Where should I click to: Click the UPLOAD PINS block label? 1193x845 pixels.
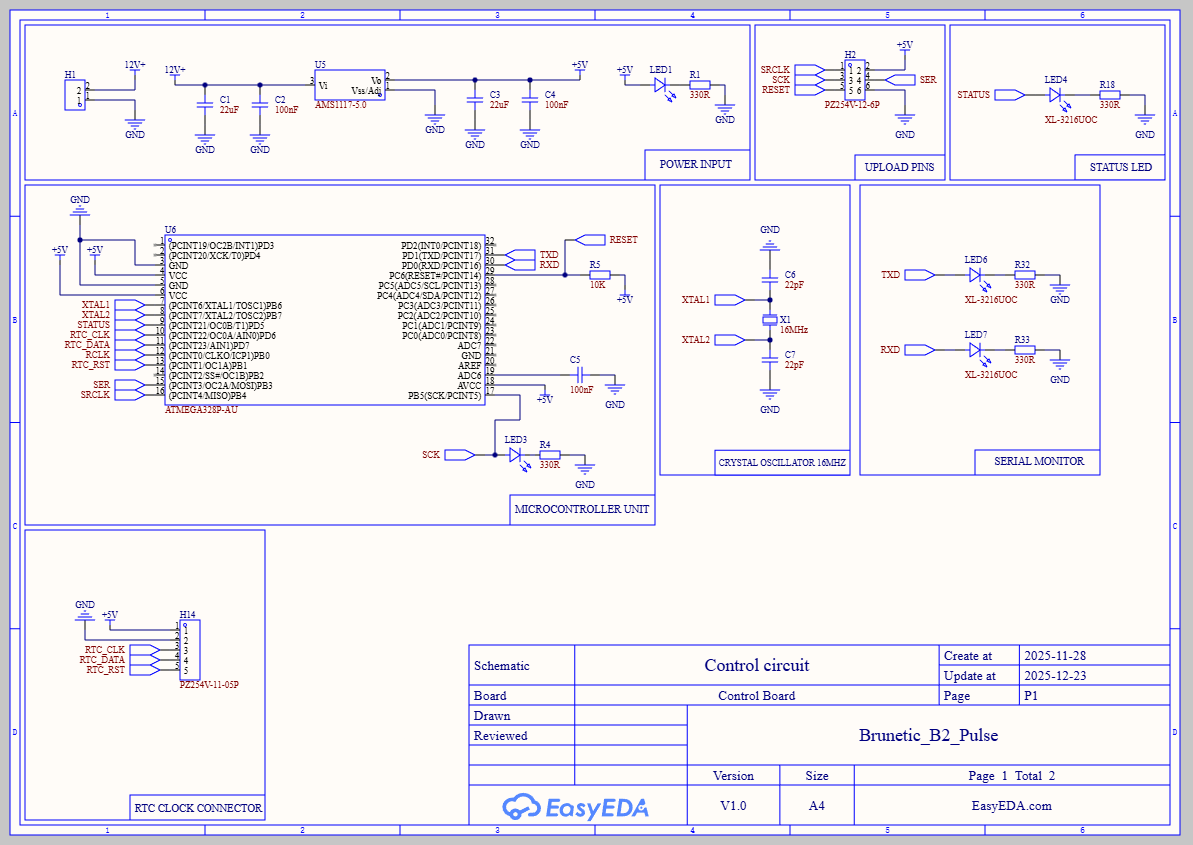pos(899,167)
